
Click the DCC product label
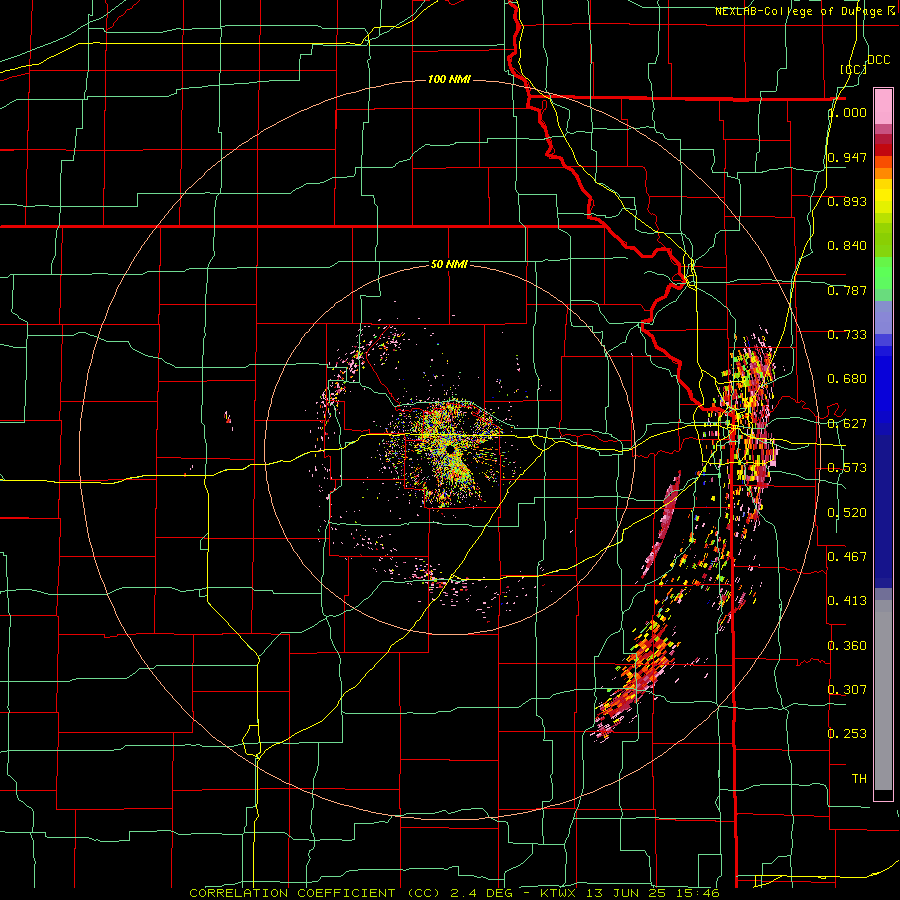point(879,60)
